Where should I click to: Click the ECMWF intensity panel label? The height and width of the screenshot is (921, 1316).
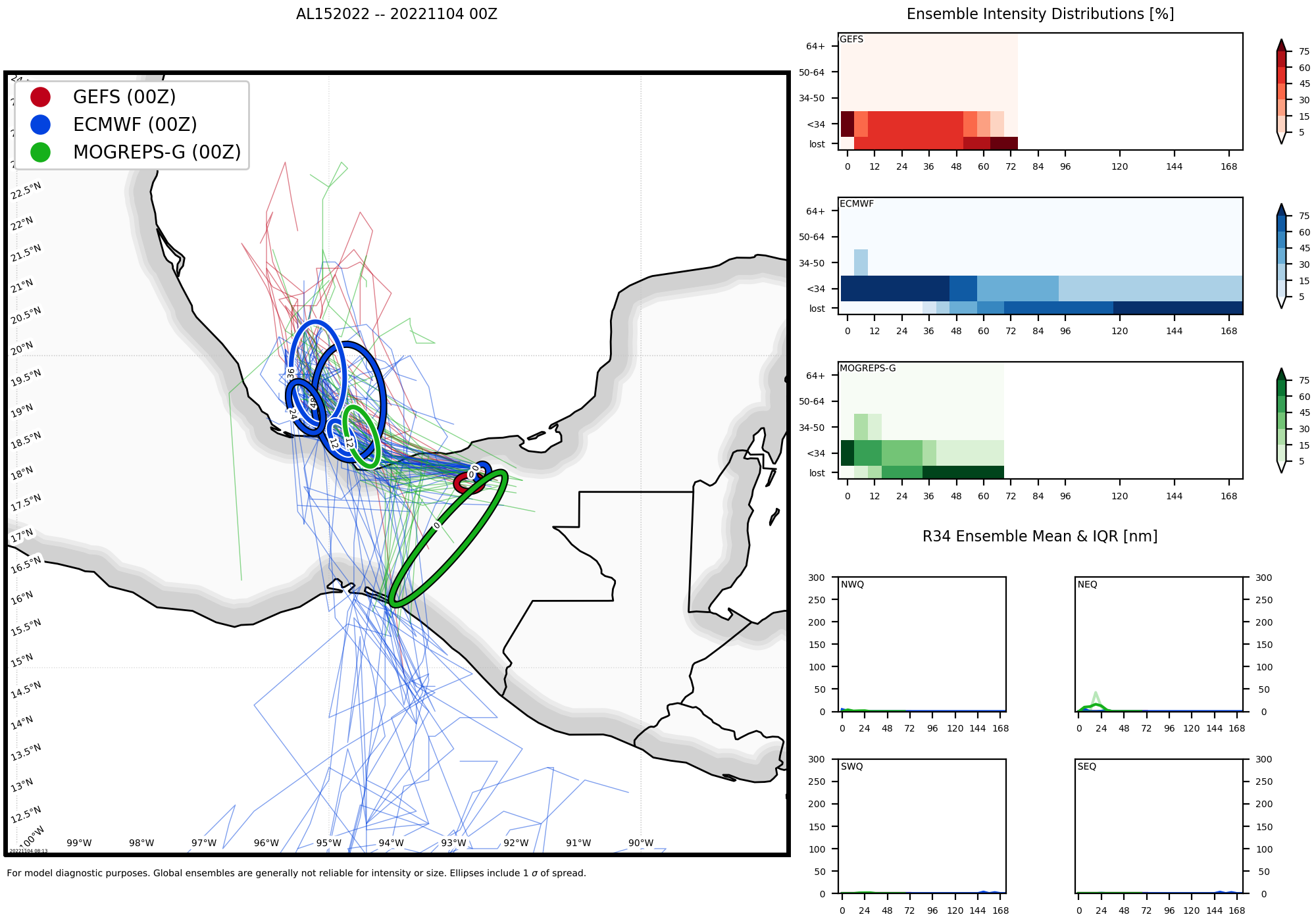click(857, 204)
